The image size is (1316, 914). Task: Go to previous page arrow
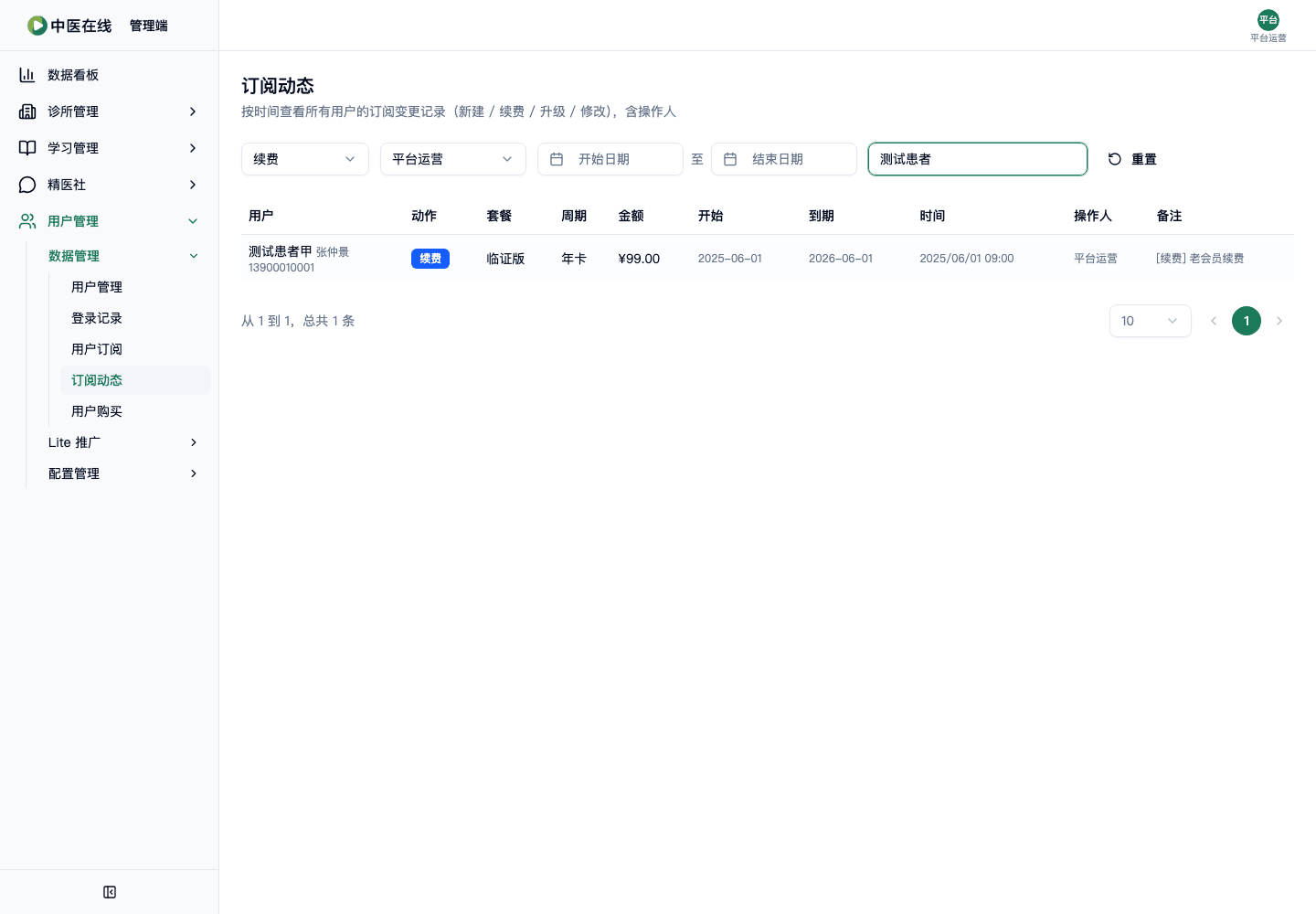coord(1214,321)
